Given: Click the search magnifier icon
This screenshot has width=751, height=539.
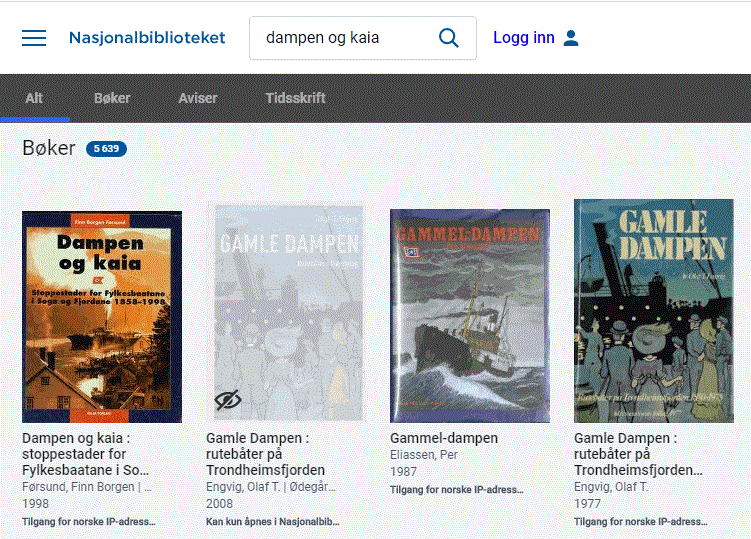Looking at the screenshot, I should coord(449,38).
